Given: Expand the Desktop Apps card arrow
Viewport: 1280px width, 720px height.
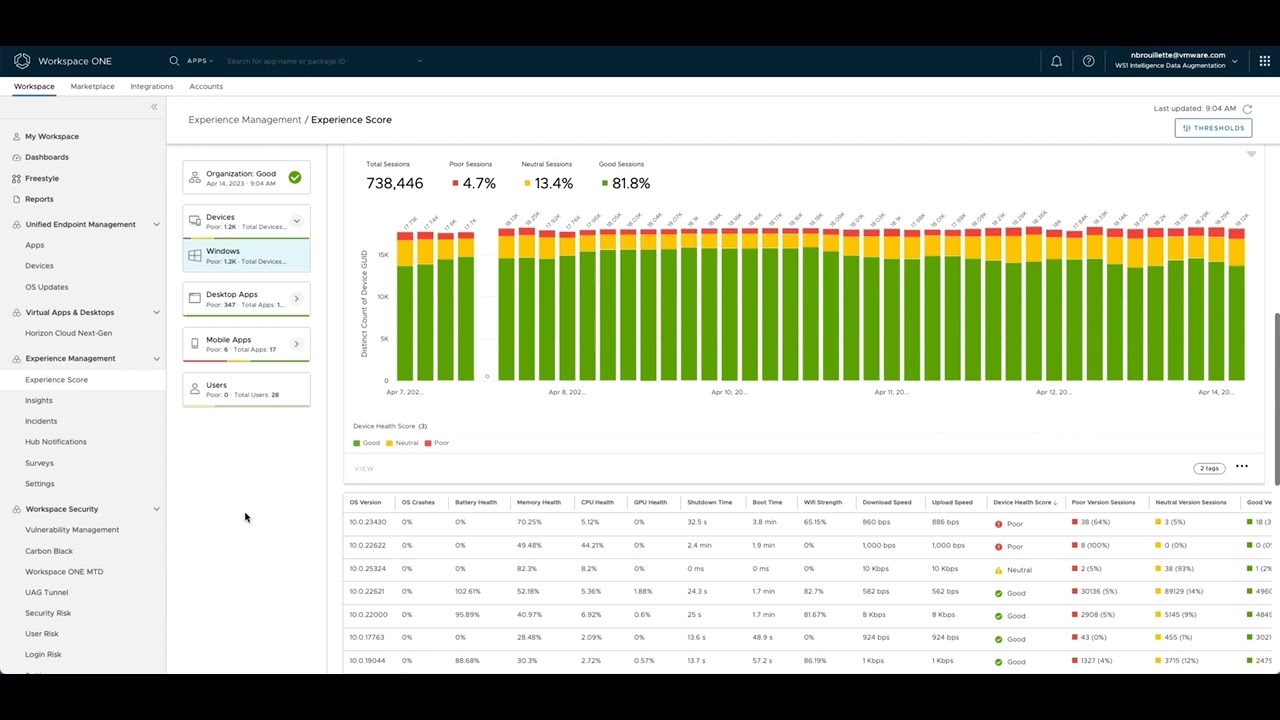Looking at the screenshot, I should [296, 299].
